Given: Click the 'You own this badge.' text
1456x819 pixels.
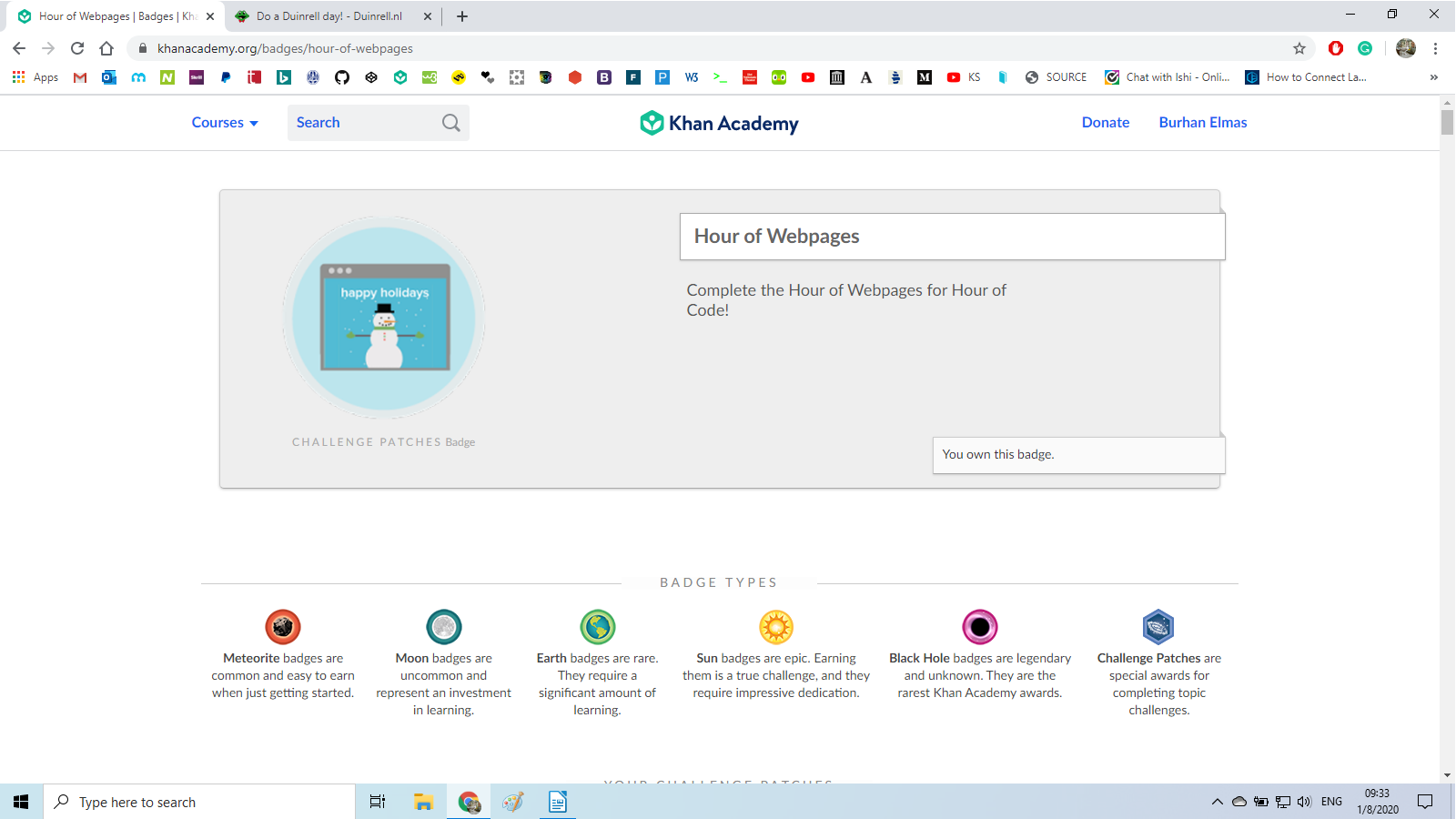Looking at the screenshot, I should click(x=998, y=454).
